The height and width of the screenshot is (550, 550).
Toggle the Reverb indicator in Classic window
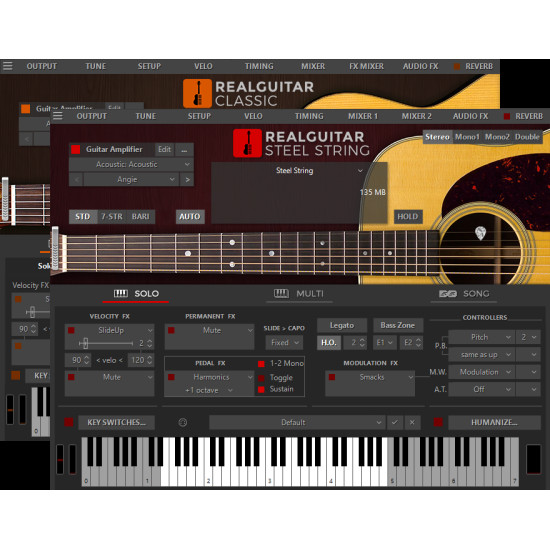click(x=457, y=66)
